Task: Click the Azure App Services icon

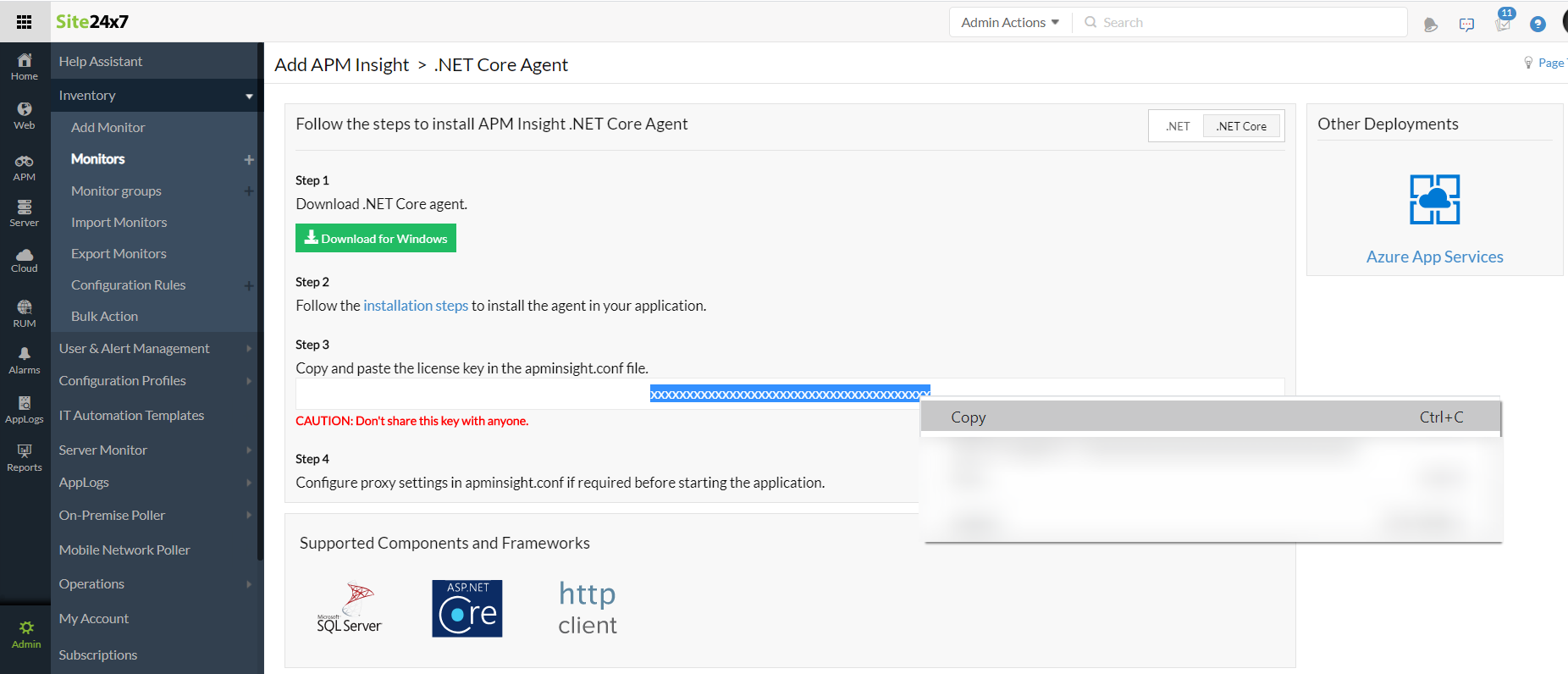Action: 1434,200
